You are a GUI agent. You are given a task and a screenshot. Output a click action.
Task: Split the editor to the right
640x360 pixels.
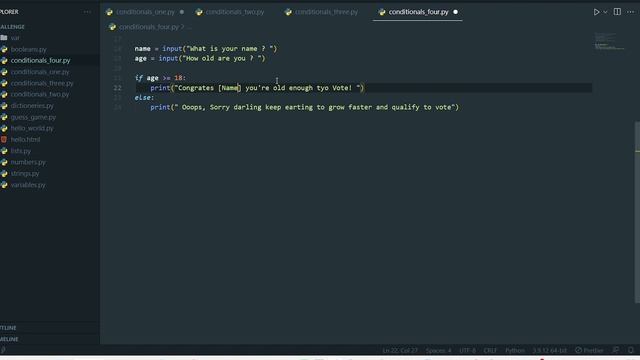(x=617, y=12)
